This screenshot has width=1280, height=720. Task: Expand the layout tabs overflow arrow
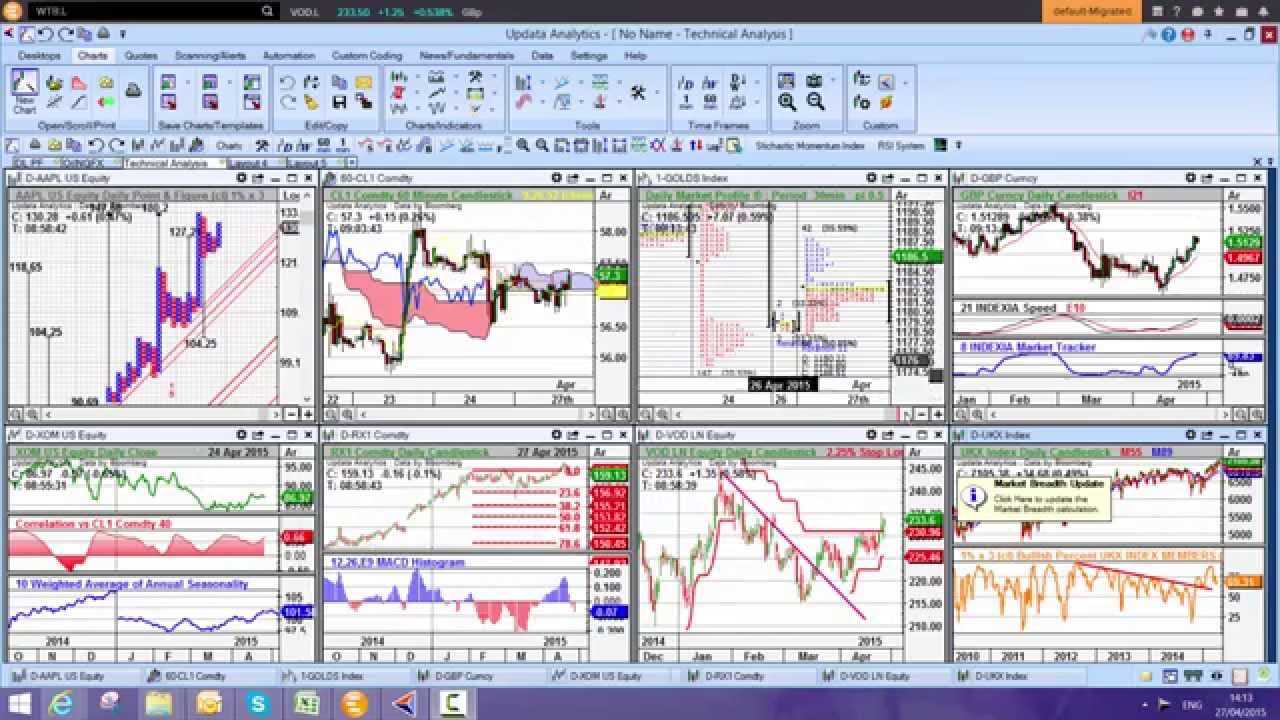point(352,162)
